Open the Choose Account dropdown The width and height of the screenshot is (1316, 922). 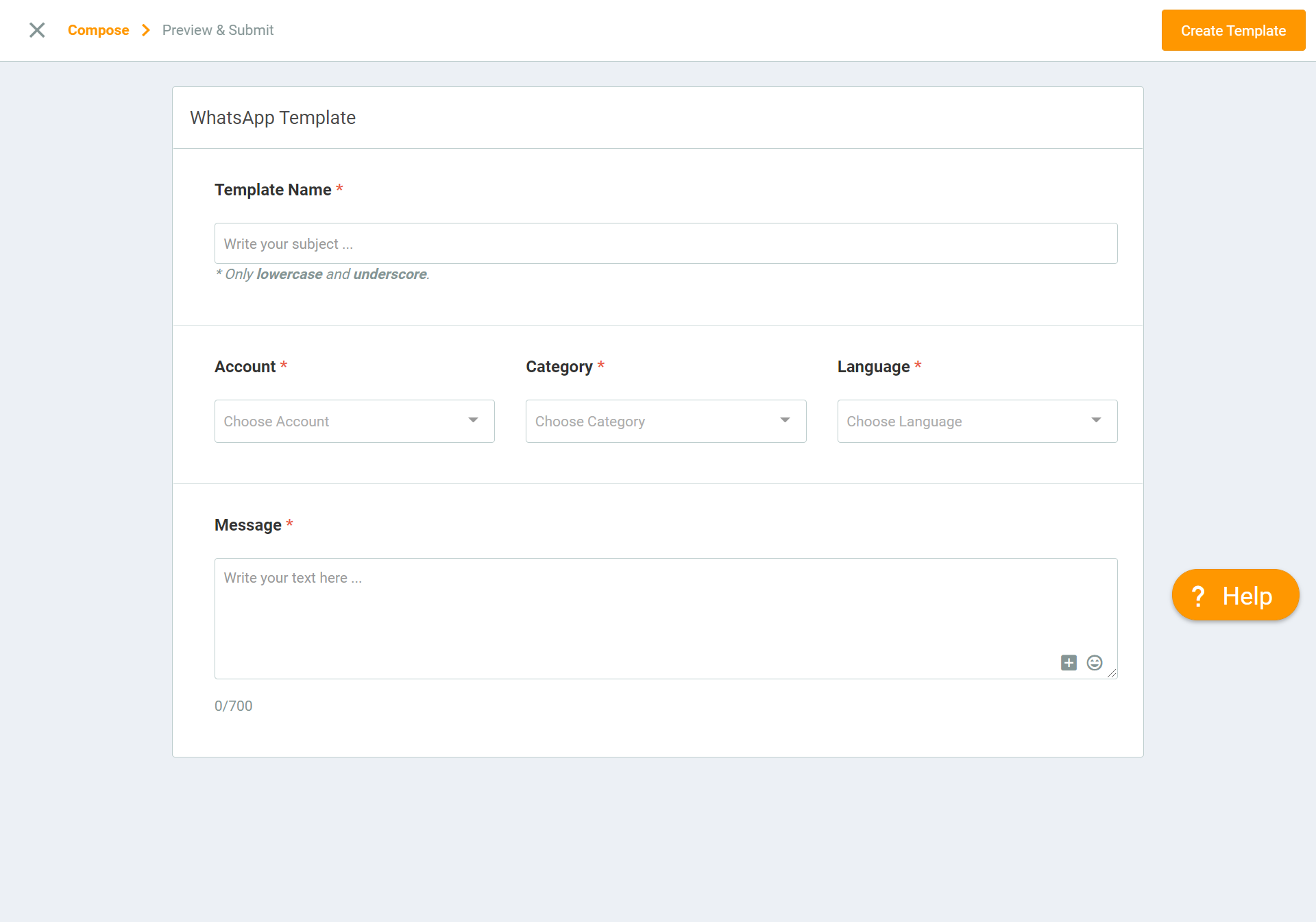(x=354, y=421)
